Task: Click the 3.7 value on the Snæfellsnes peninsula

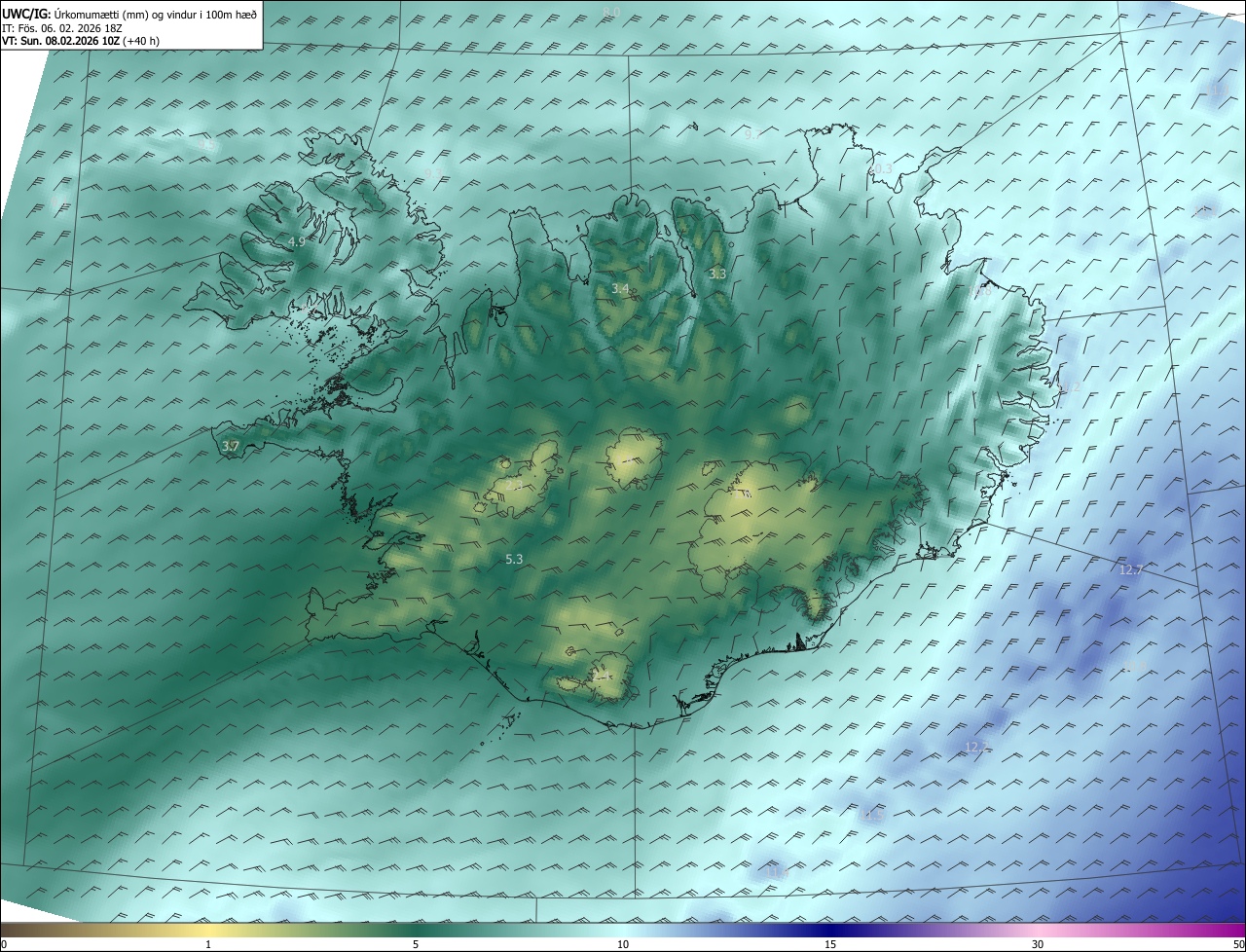Action: [x=231, y=446]
